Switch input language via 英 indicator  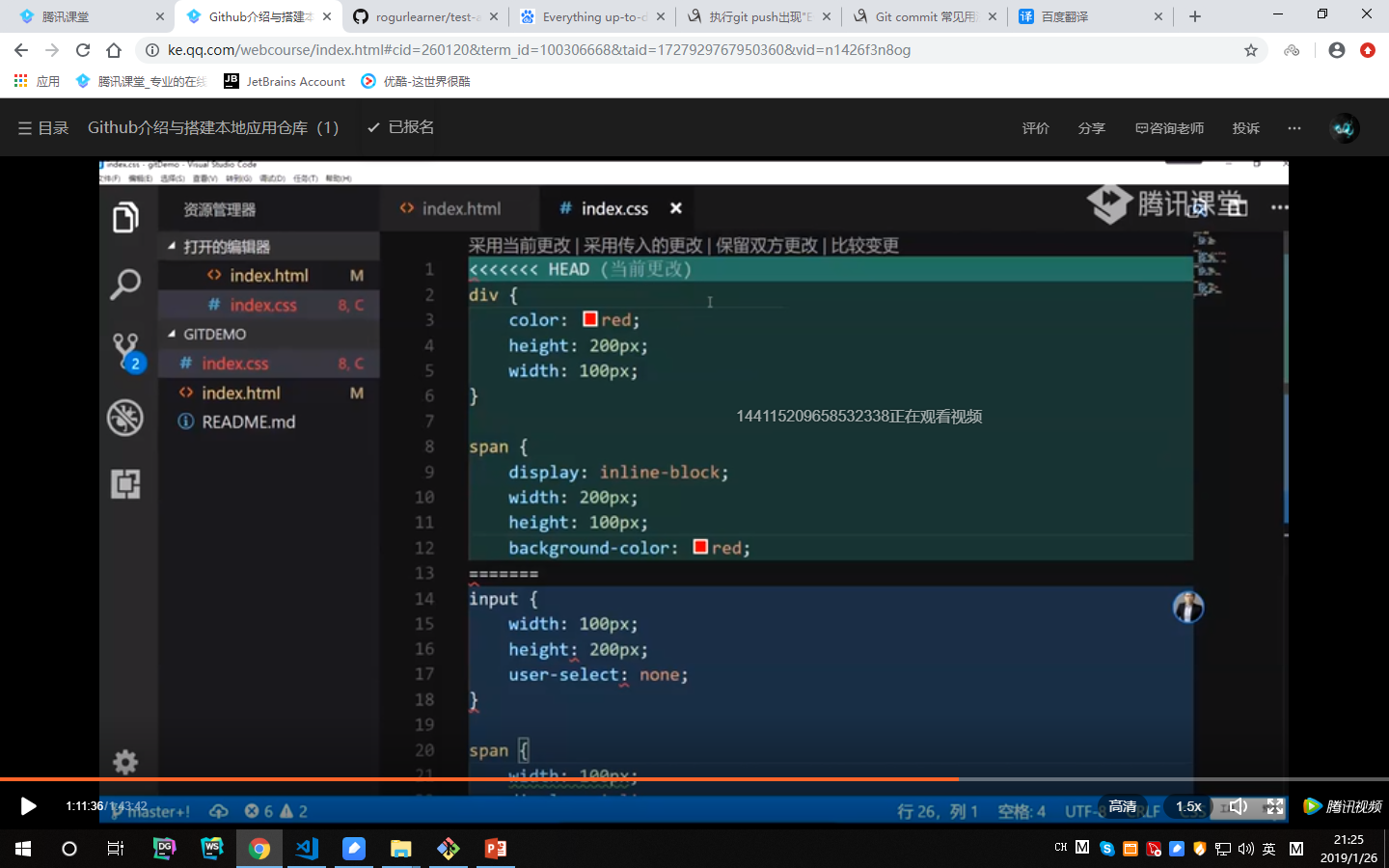point(1268,849)
